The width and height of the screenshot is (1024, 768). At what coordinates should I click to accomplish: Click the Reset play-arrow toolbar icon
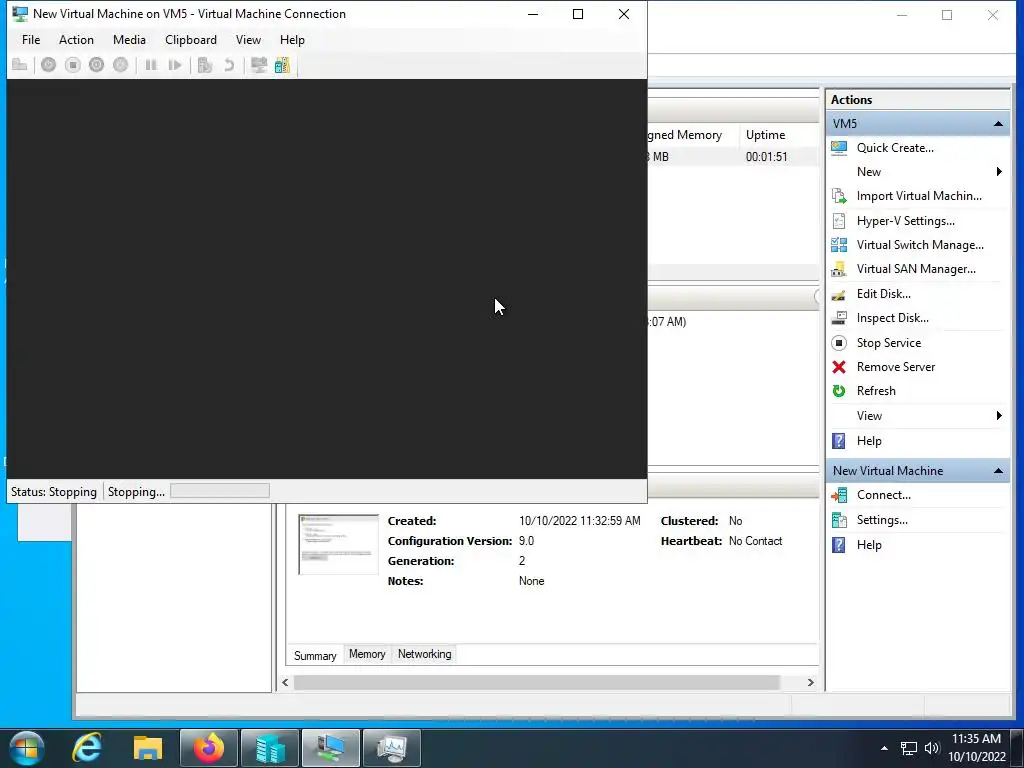click(x=174, y=65)
